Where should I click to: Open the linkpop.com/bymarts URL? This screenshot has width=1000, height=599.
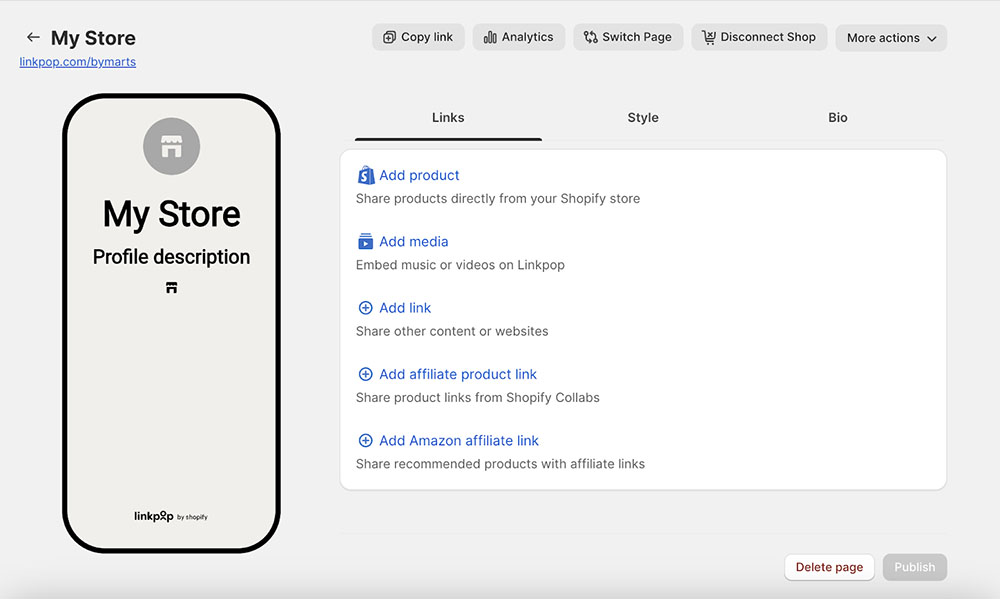coord(77,62)
